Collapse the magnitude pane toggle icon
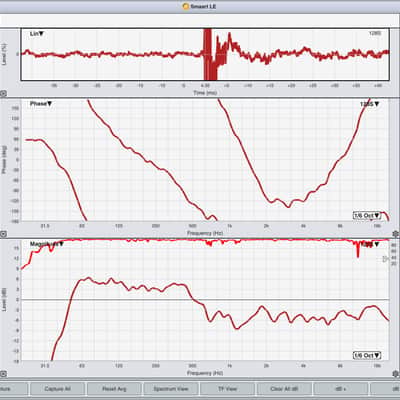Screen dimensions: 400x400 [x=3, y=374]
